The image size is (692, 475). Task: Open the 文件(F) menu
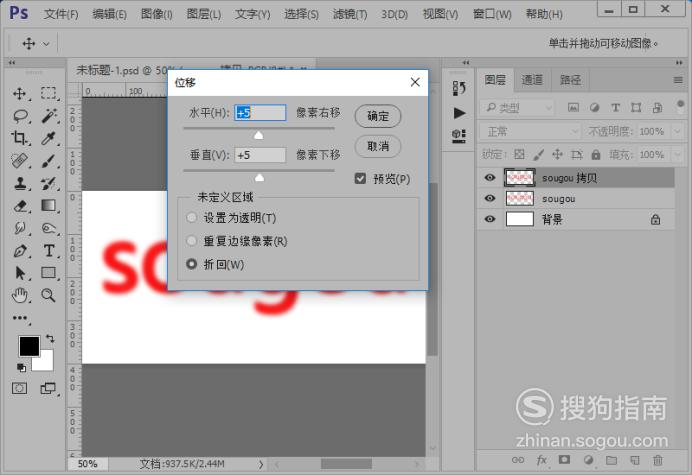click(x=61, y=14)
